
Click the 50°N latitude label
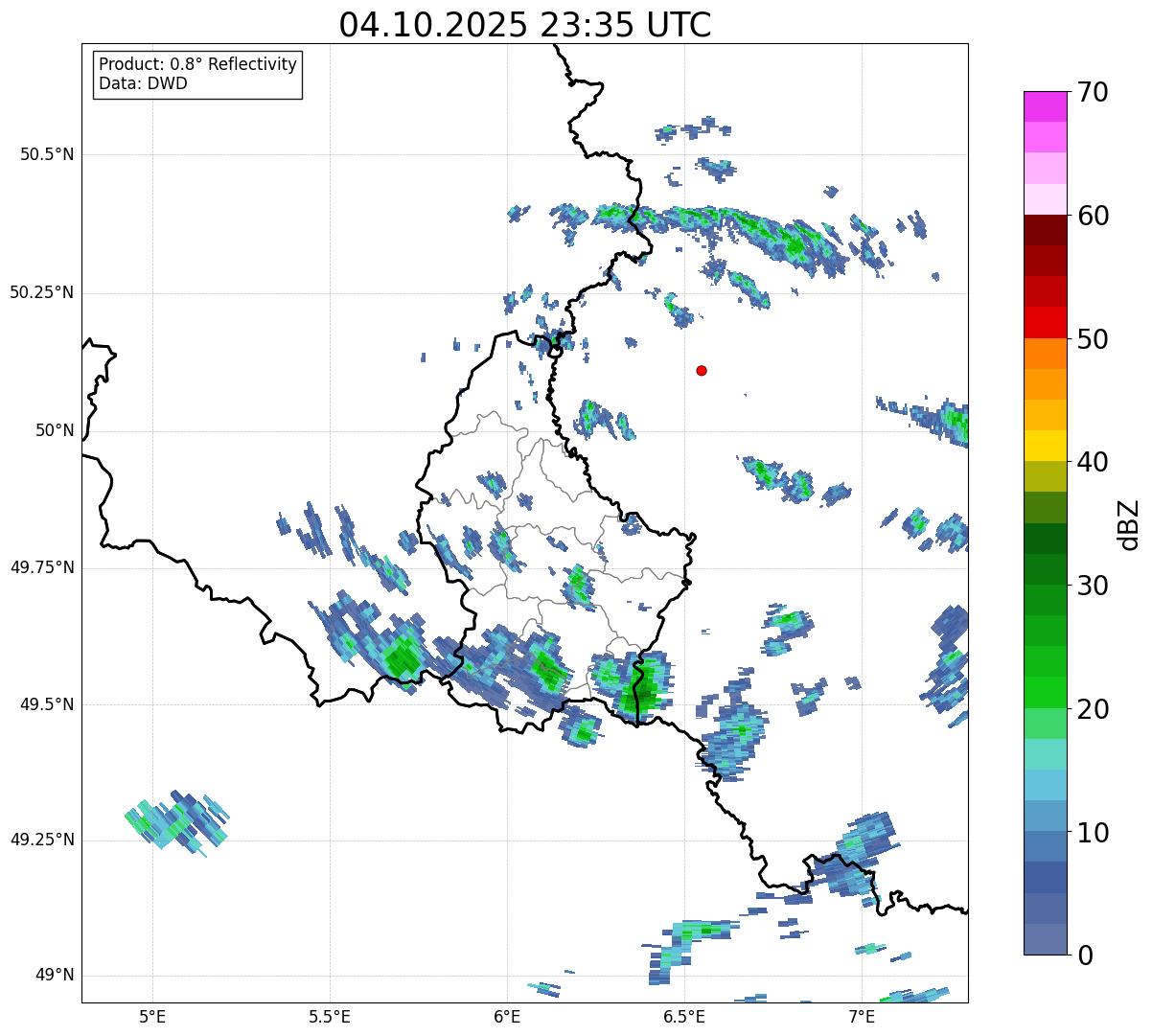pyautogui.click(x=55, y=430)
